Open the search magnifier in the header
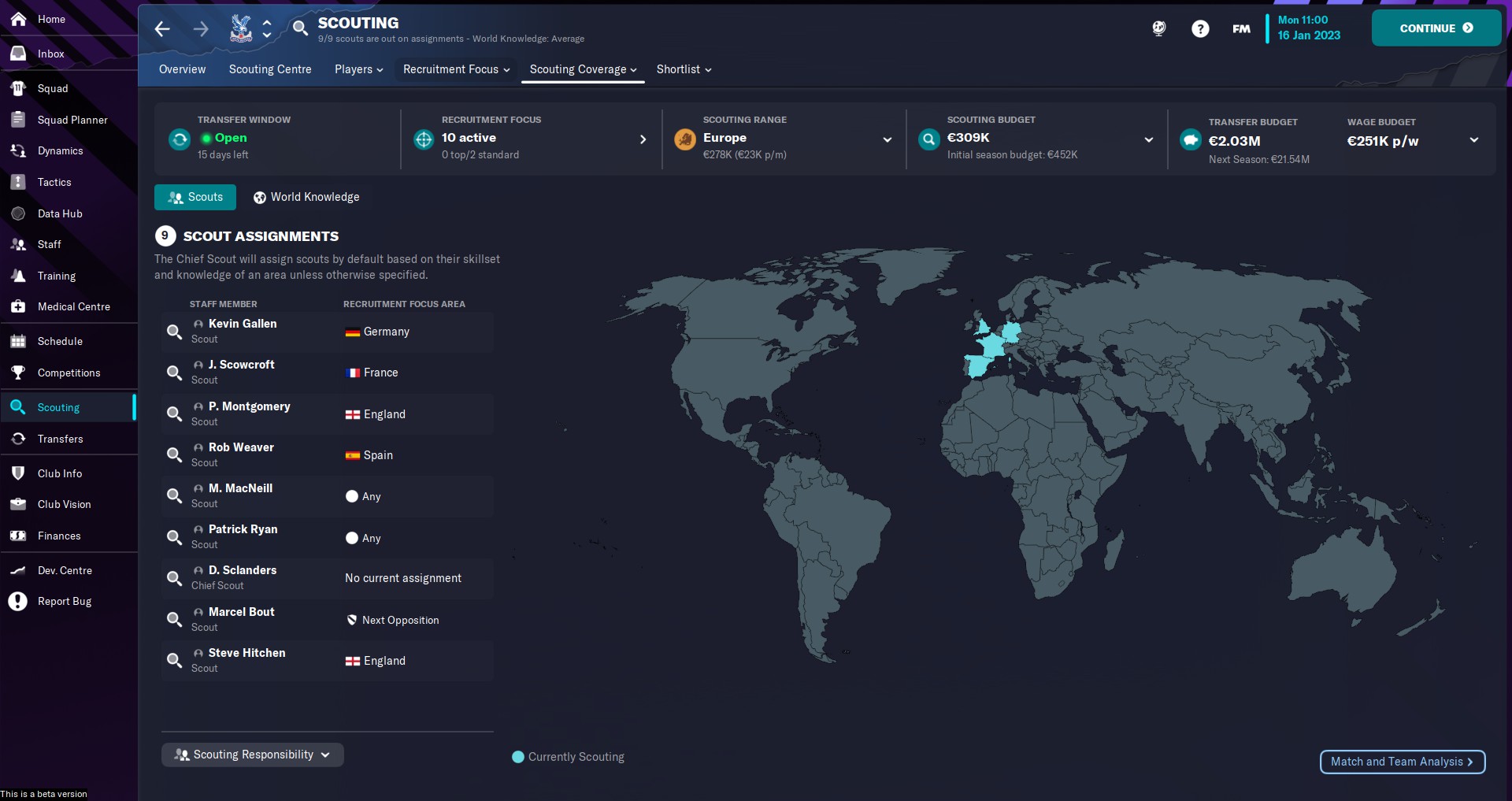 299,28
